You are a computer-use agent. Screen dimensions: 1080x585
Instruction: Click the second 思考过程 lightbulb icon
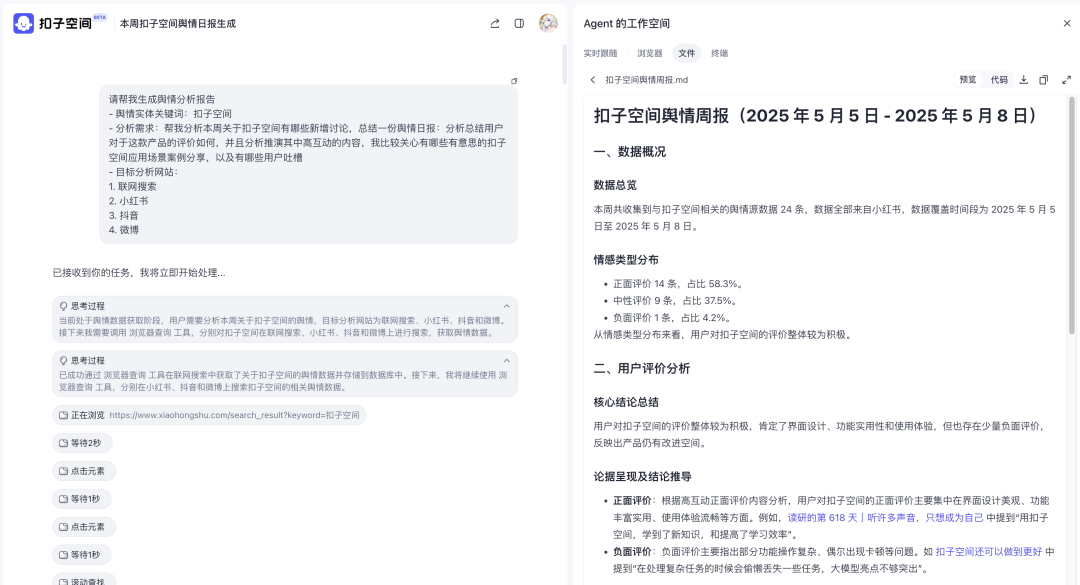click(63, 360)
